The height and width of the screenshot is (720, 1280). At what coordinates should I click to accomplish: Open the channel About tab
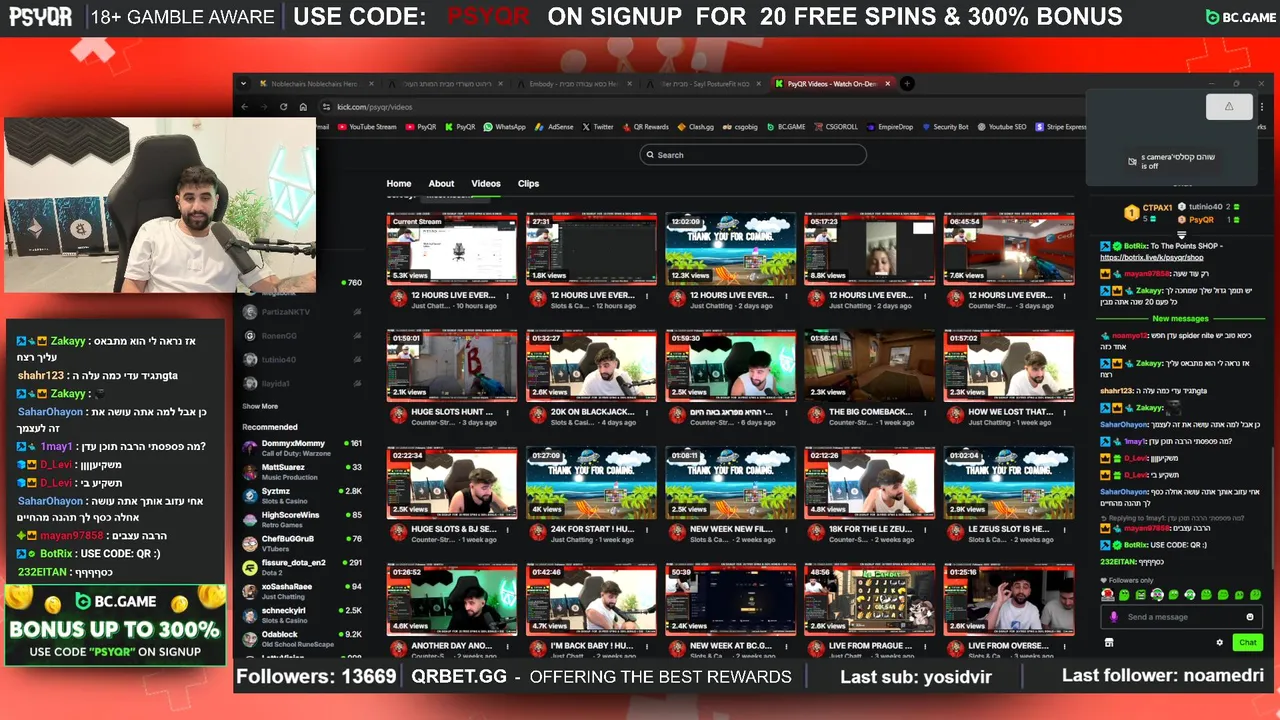tap(441, 184)
